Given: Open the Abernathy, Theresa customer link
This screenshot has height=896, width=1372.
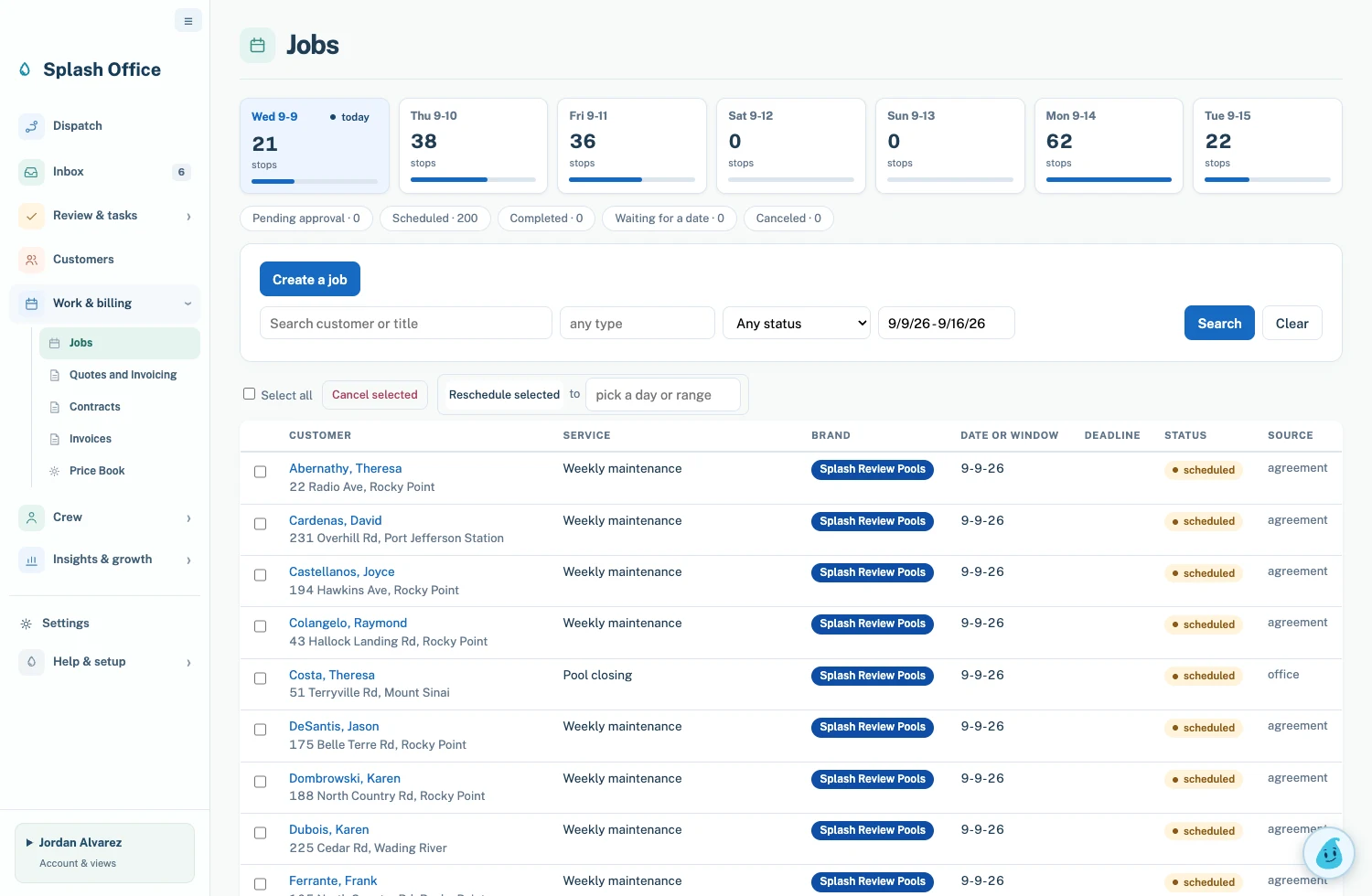Looking at the screenshot, I should [x=346, y=468].
